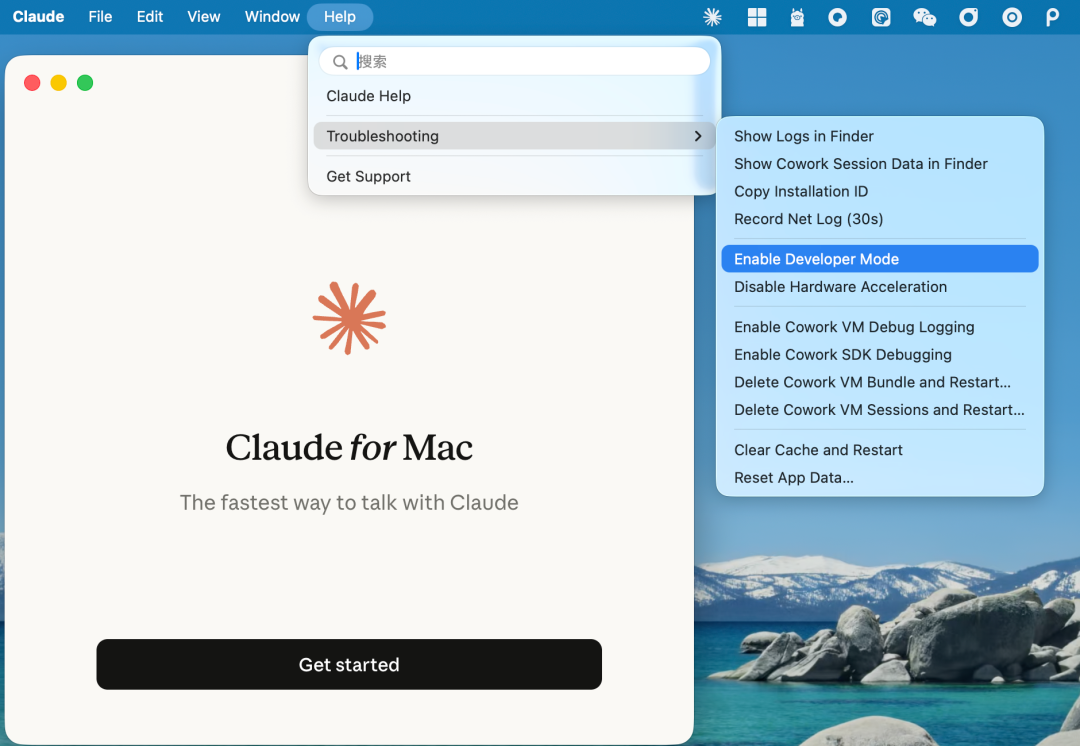Expand the Troubleshooting submenu arrow
The image size is (1080, 746).
tap(697, 136)
